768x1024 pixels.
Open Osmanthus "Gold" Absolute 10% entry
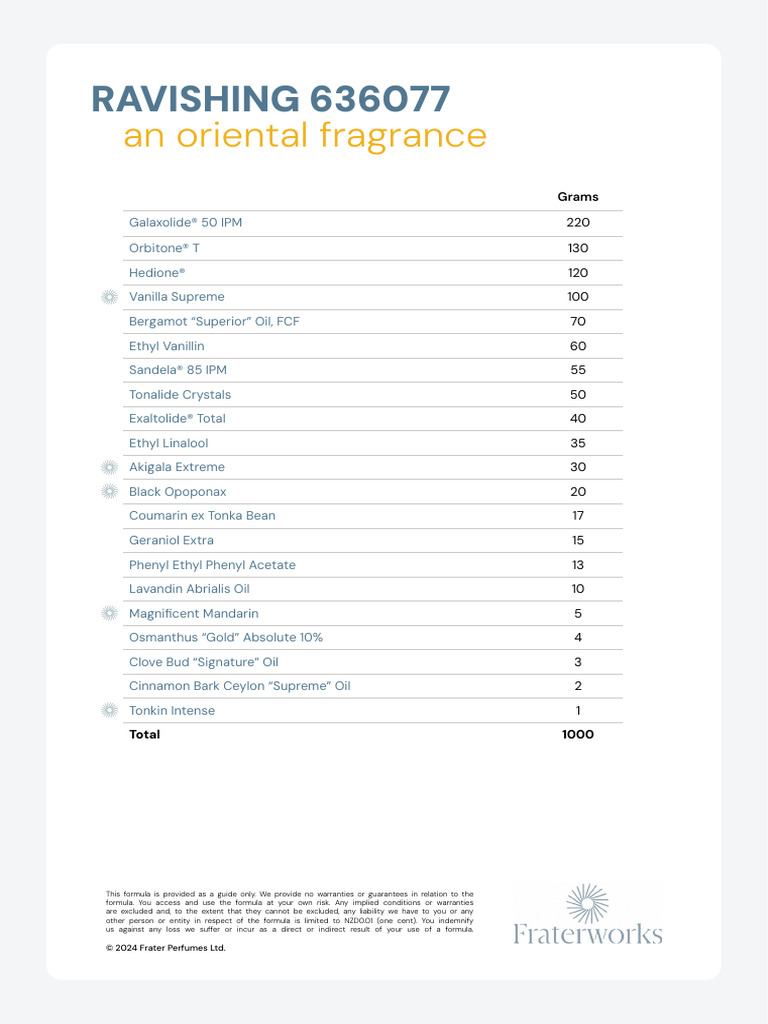tap(226, 638)
